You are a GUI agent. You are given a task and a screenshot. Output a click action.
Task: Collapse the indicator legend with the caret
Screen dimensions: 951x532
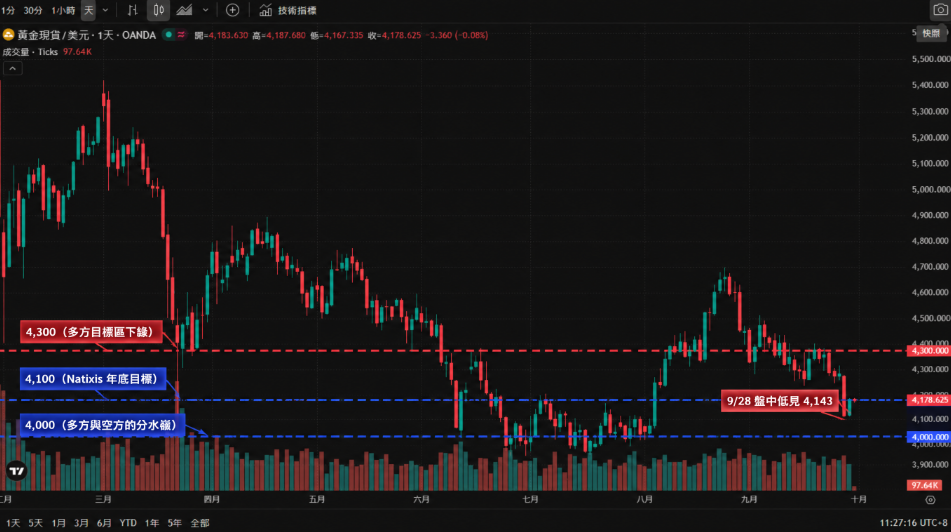pos(13,69)
